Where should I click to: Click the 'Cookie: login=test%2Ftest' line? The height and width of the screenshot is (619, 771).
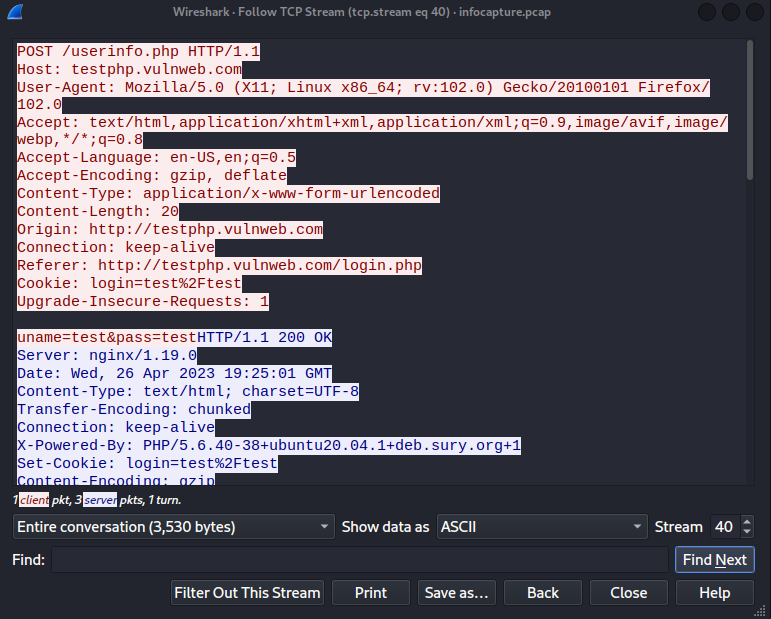[129, 283]
